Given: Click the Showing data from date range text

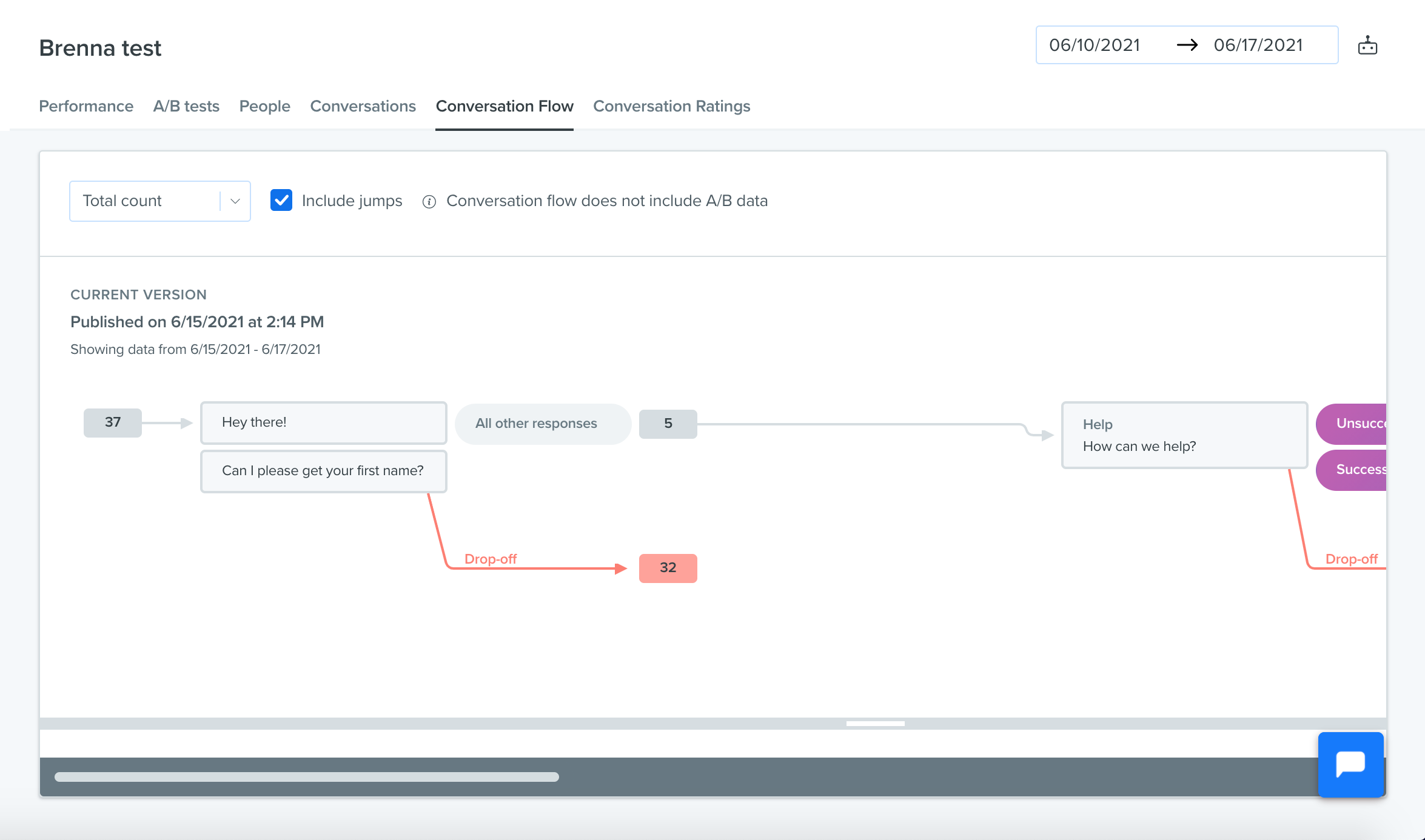Looking at the screenshot, I should (195, 349).
